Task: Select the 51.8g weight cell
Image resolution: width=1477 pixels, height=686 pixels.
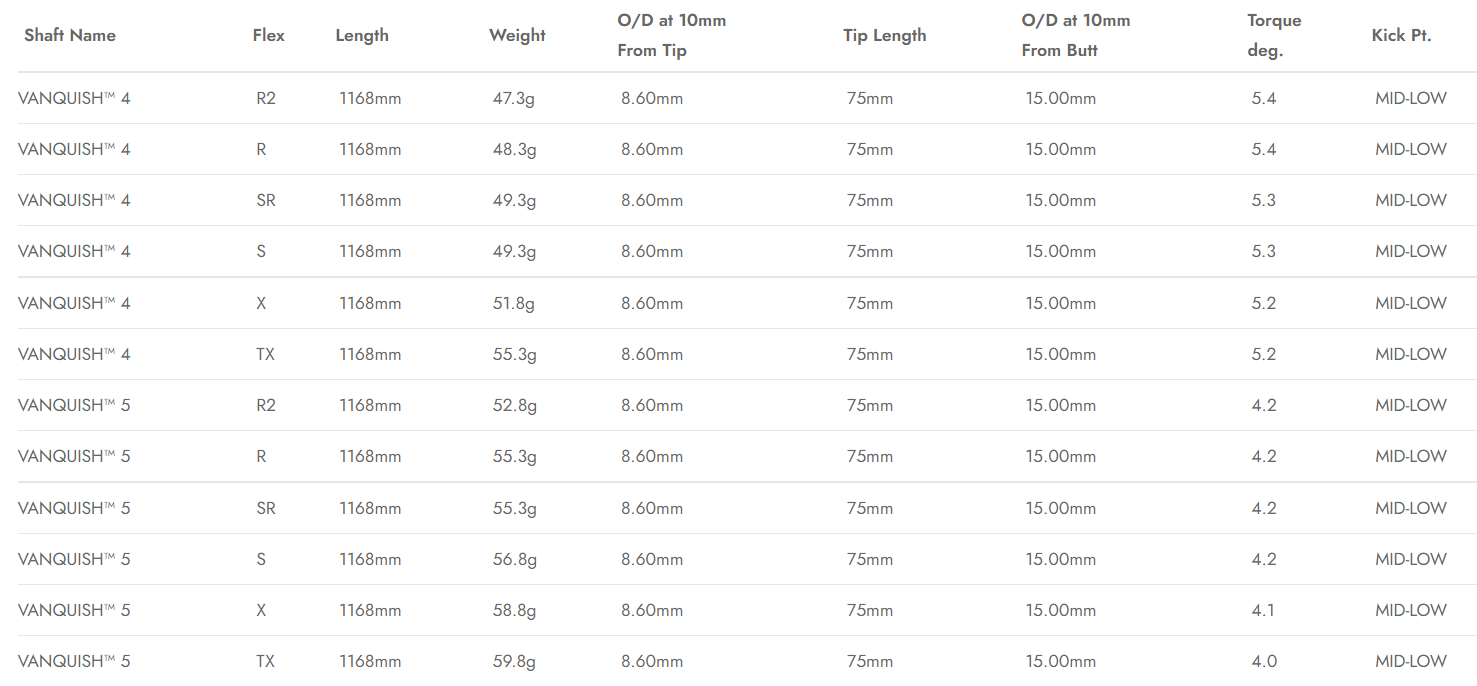Action: 514,303
